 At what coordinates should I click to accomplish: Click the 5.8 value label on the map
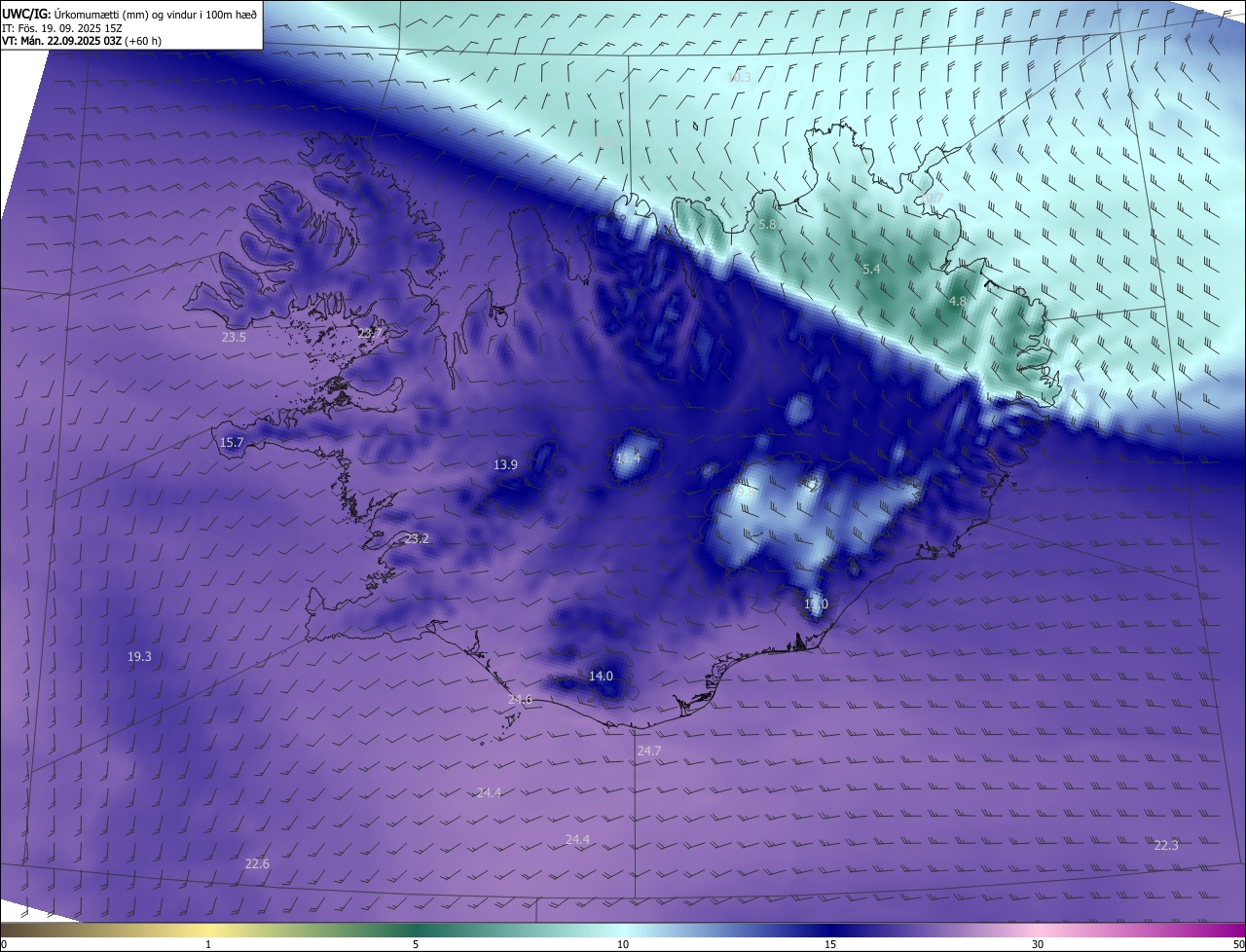767,224
